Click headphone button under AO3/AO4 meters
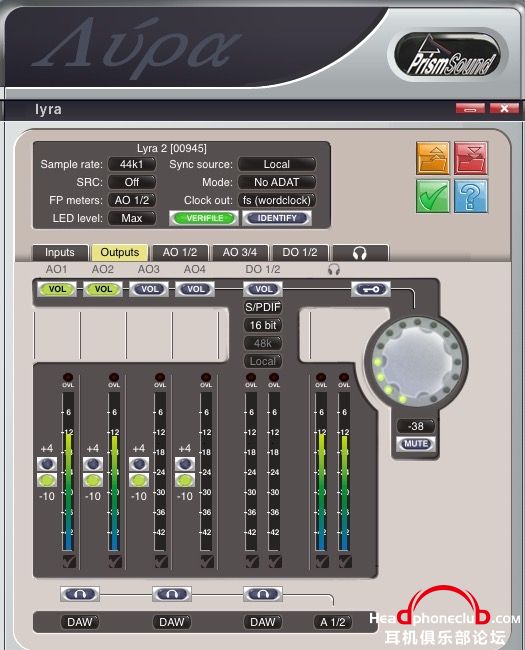This screenshot has width=525, height=650. point(172,594)
